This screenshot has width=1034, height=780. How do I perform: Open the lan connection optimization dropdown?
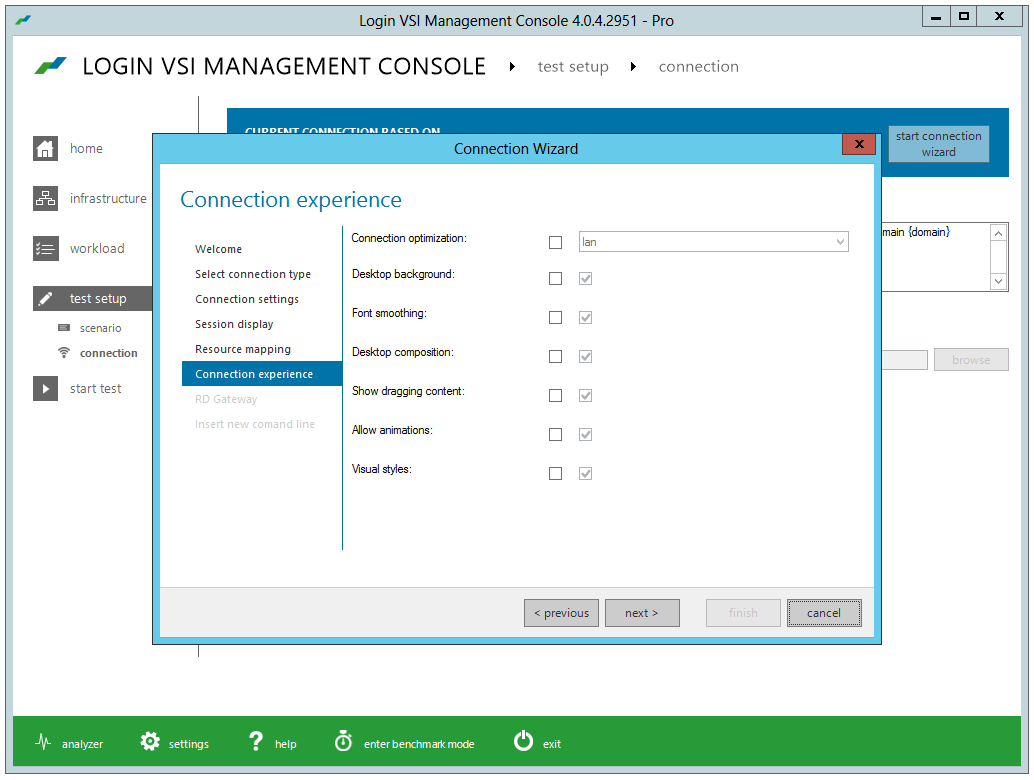point(714,242)
